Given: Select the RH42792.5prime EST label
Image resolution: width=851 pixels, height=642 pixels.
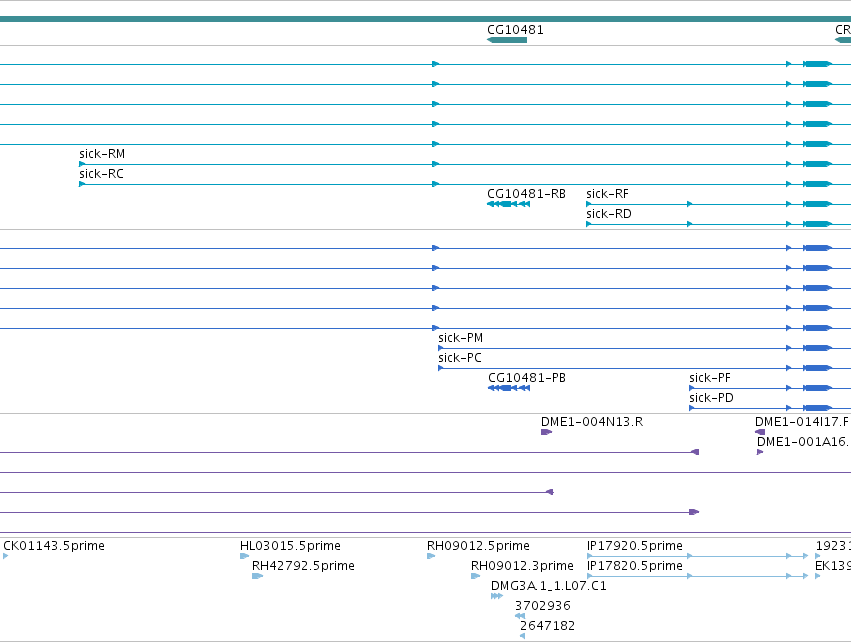Looking at the screenshot, I should point(303,566).
